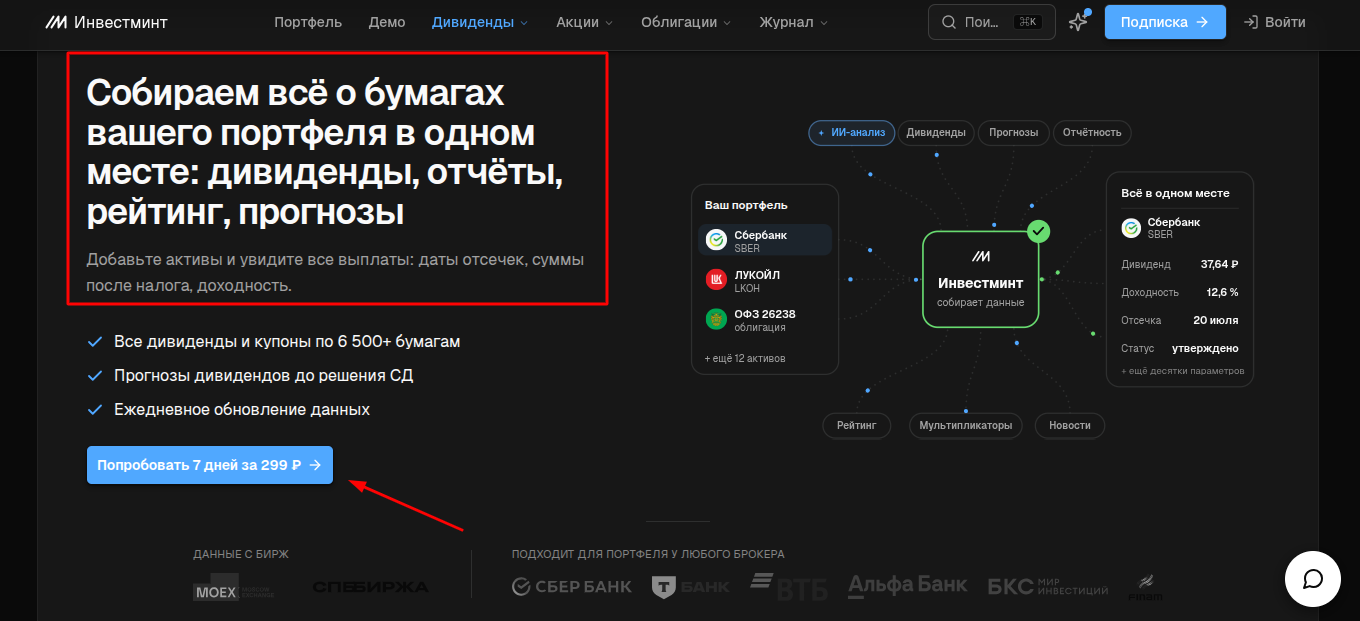Click 'Прогнозы дивидендов до решения СД' text
Screen dimensions: 1360x621
coord(264,376)
